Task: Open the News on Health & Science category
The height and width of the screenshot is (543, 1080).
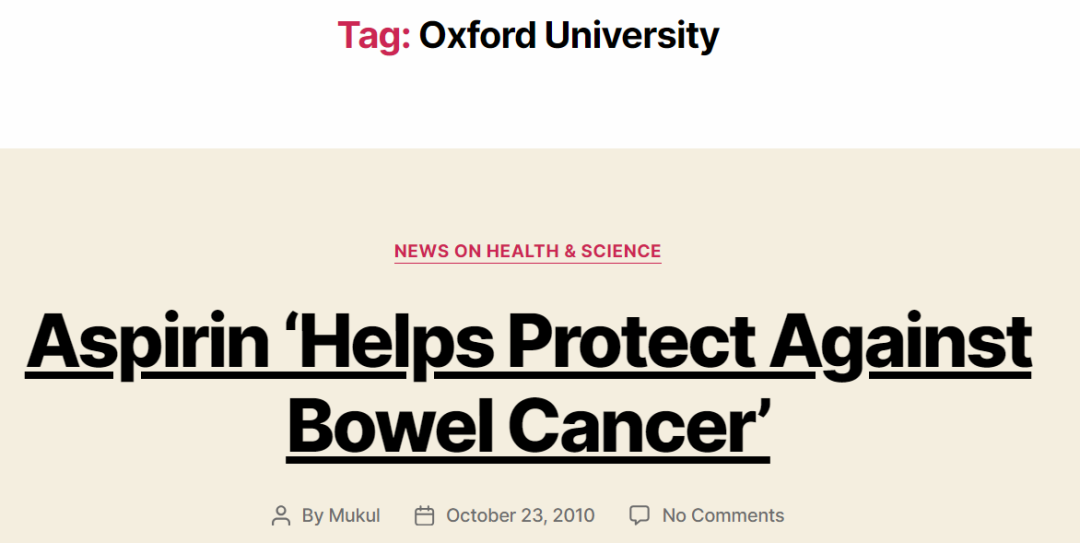Action: point(527,251)
